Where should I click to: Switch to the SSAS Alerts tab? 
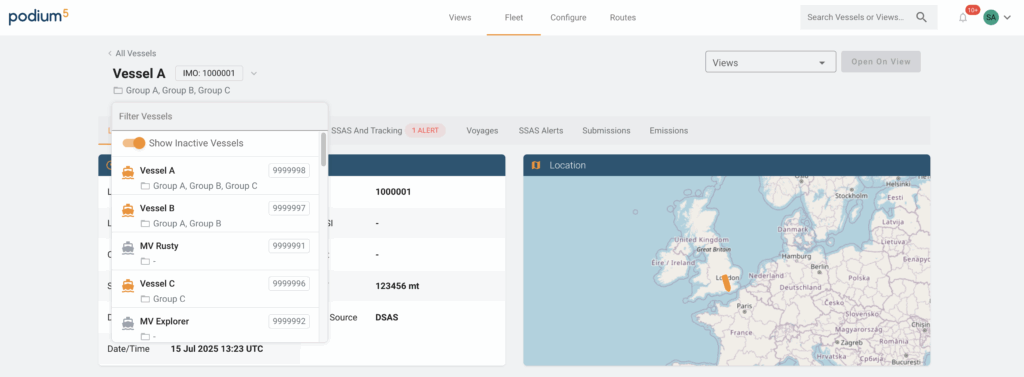coord(541,131)
